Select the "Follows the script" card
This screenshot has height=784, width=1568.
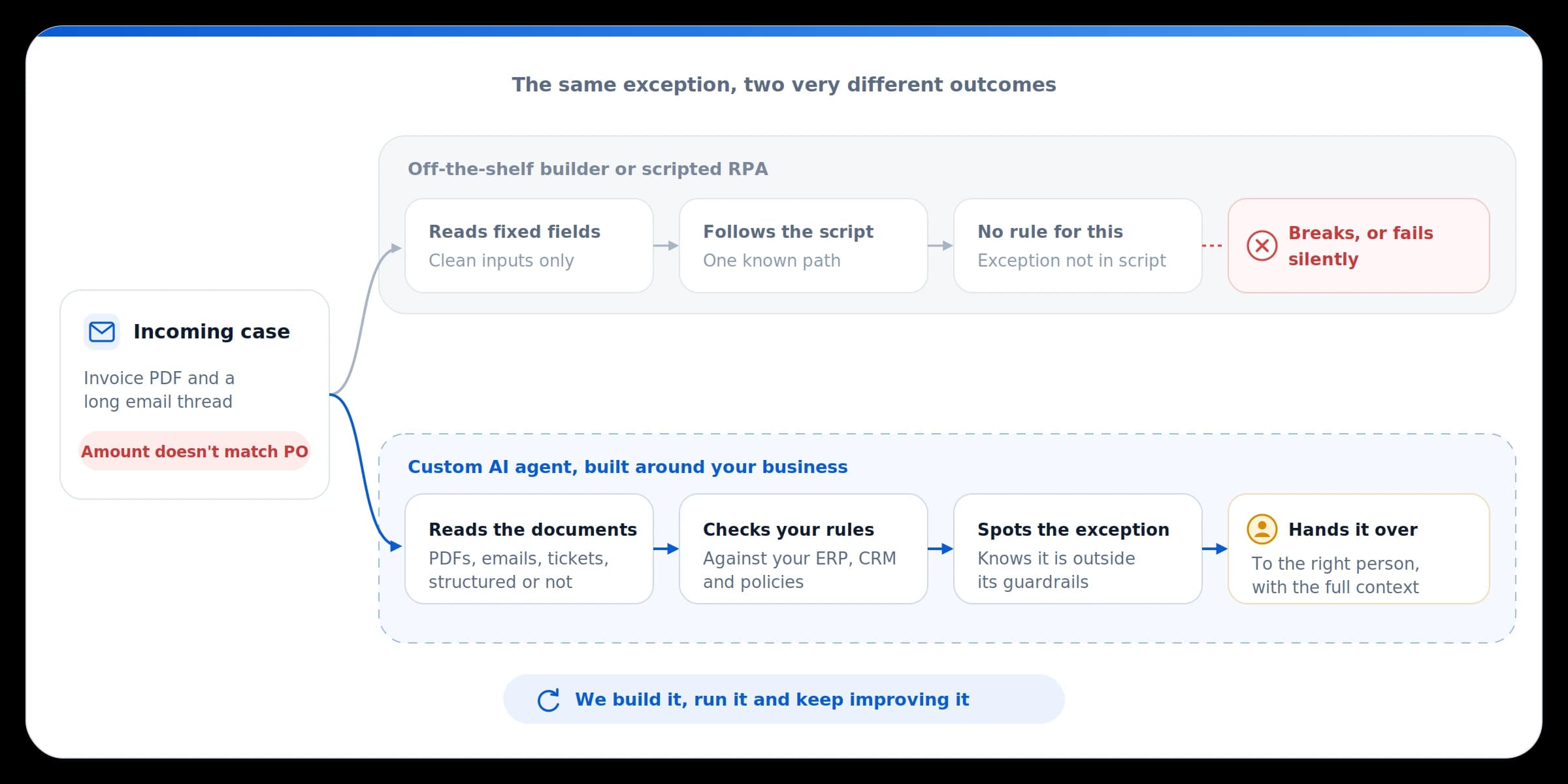[804, 246]
